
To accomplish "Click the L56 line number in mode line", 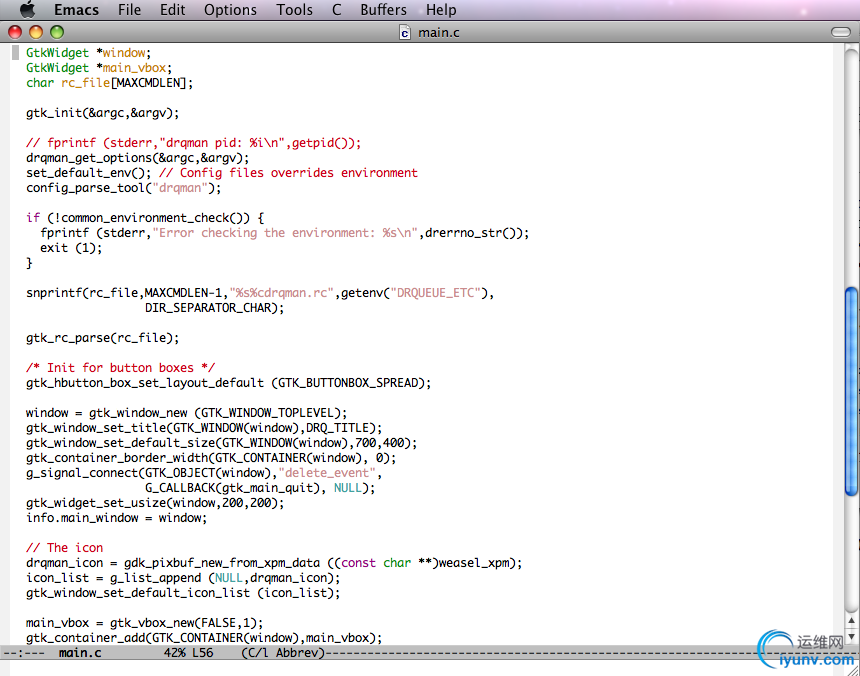I will [203, 653].
